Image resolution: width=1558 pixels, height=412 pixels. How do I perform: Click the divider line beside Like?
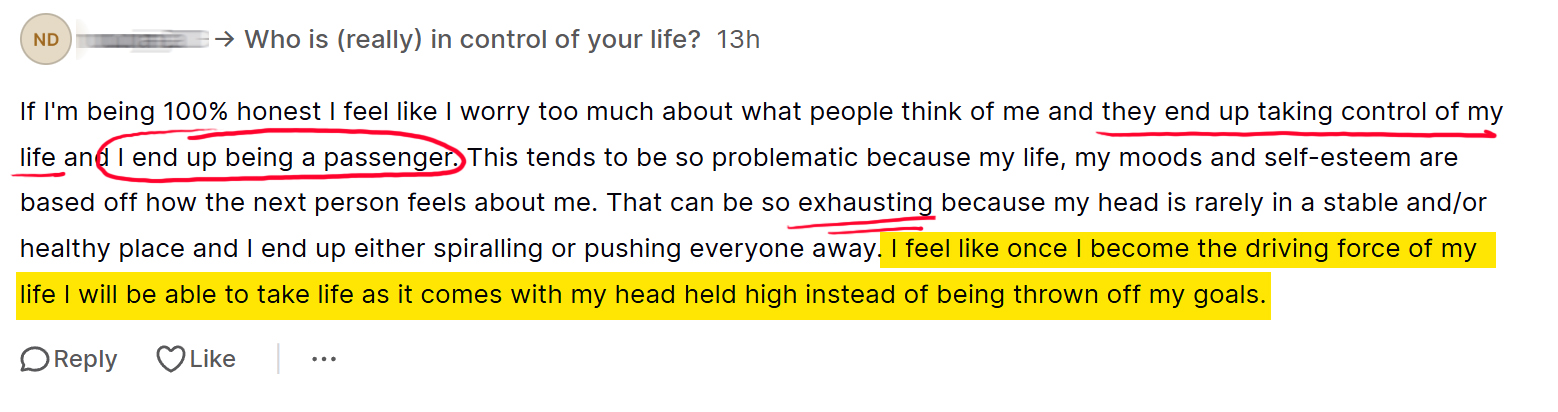(x=278, y=360)
